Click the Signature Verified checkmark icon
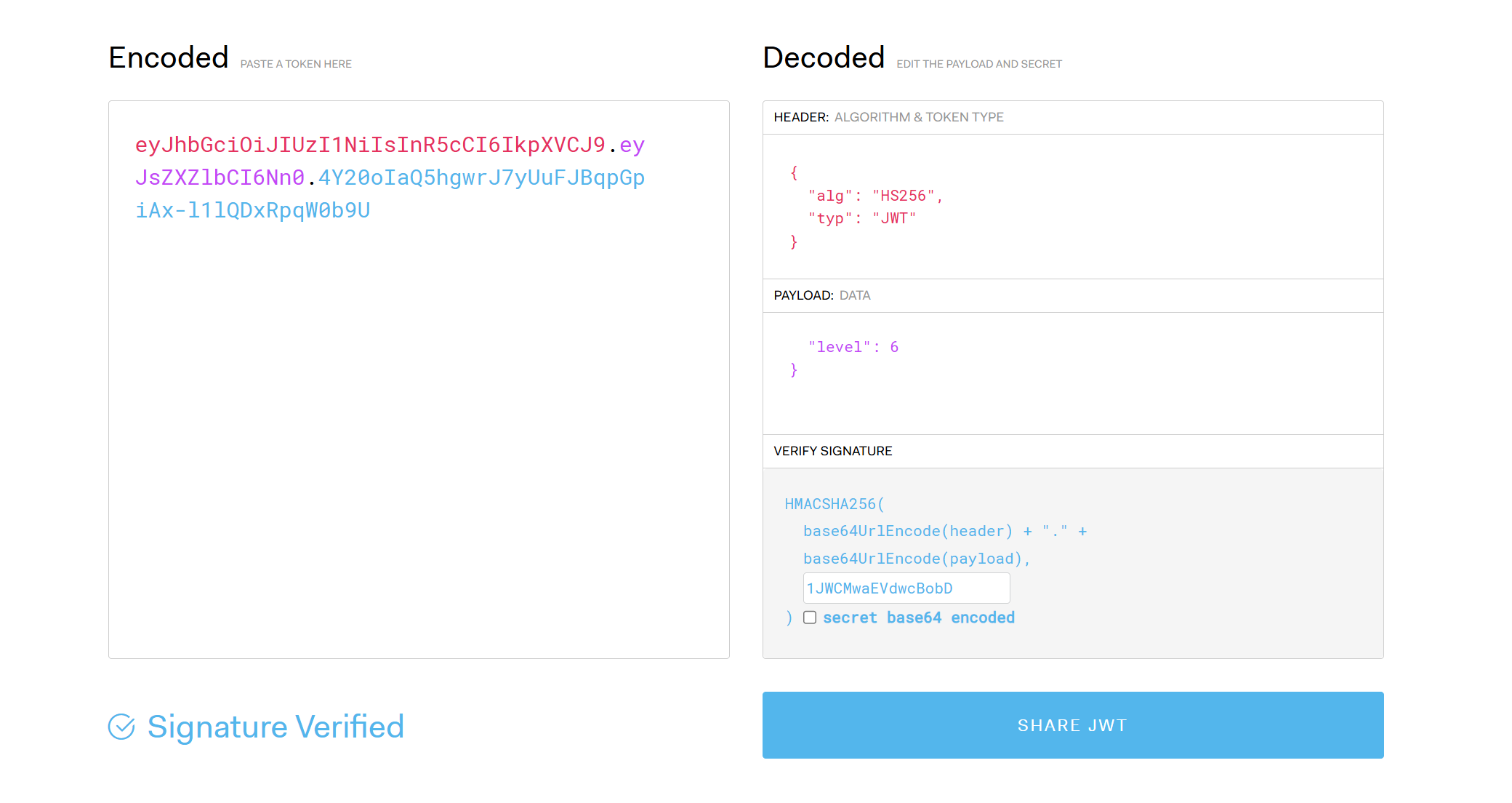The height and width of the screenshot is (803, 1512). pos(121,726)
